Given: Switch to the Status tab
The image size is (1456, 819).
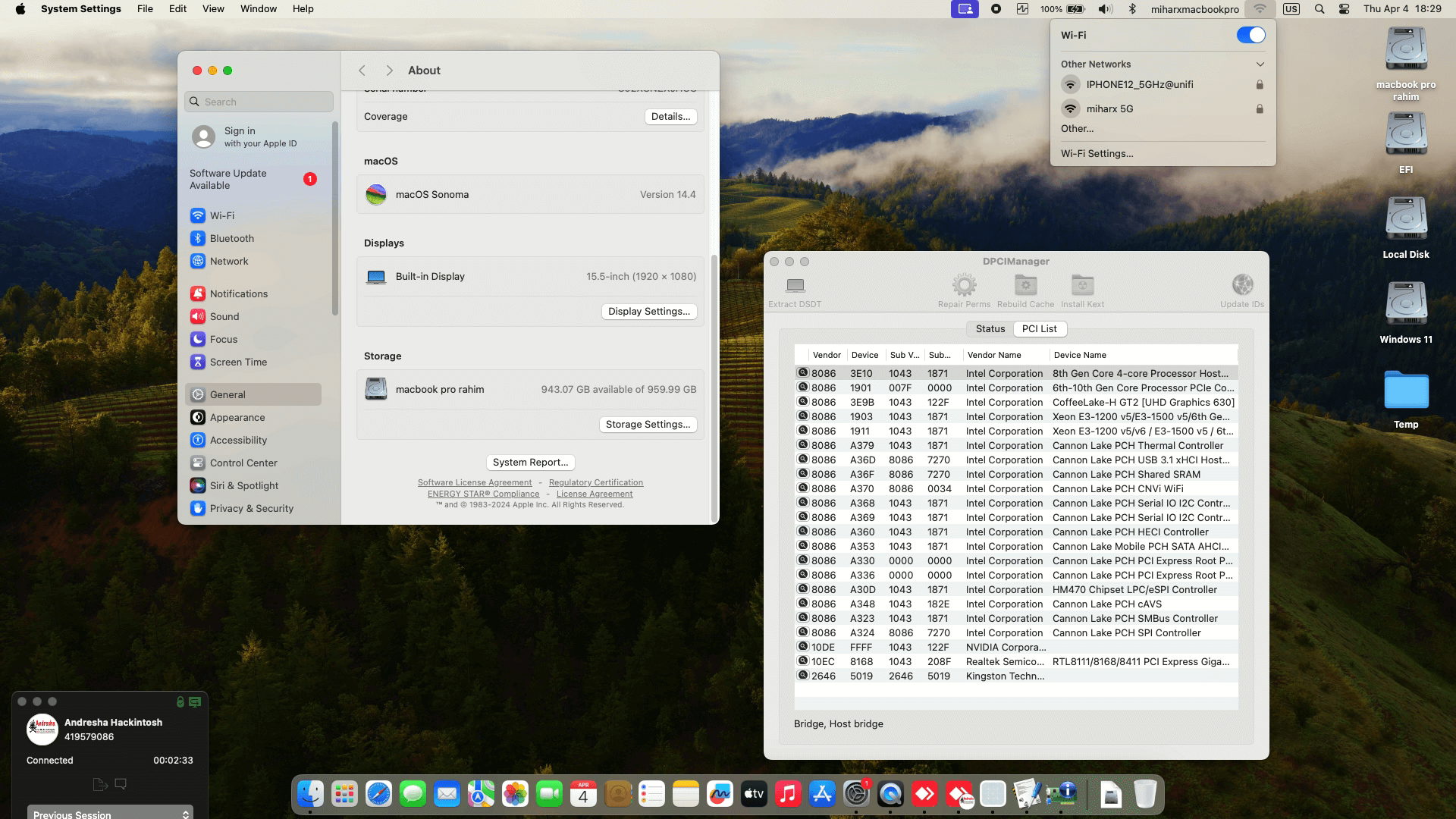Looking at the screenshot, I should [x=990, y=328].
